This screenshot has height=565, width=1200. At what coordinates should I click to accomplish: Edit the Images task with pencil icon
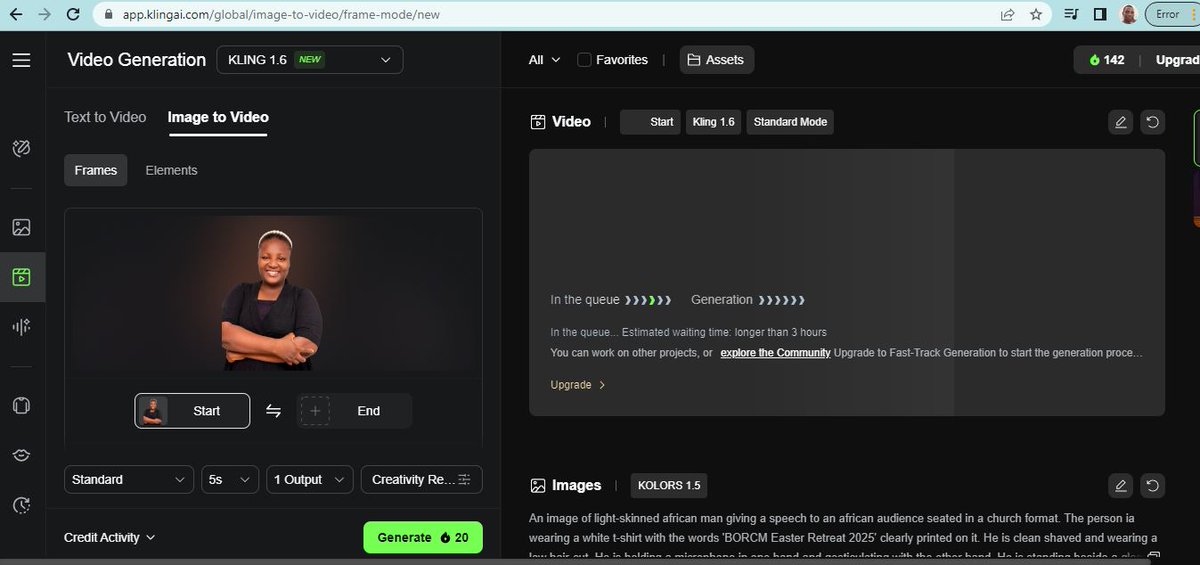click(x=1120, y=486)
